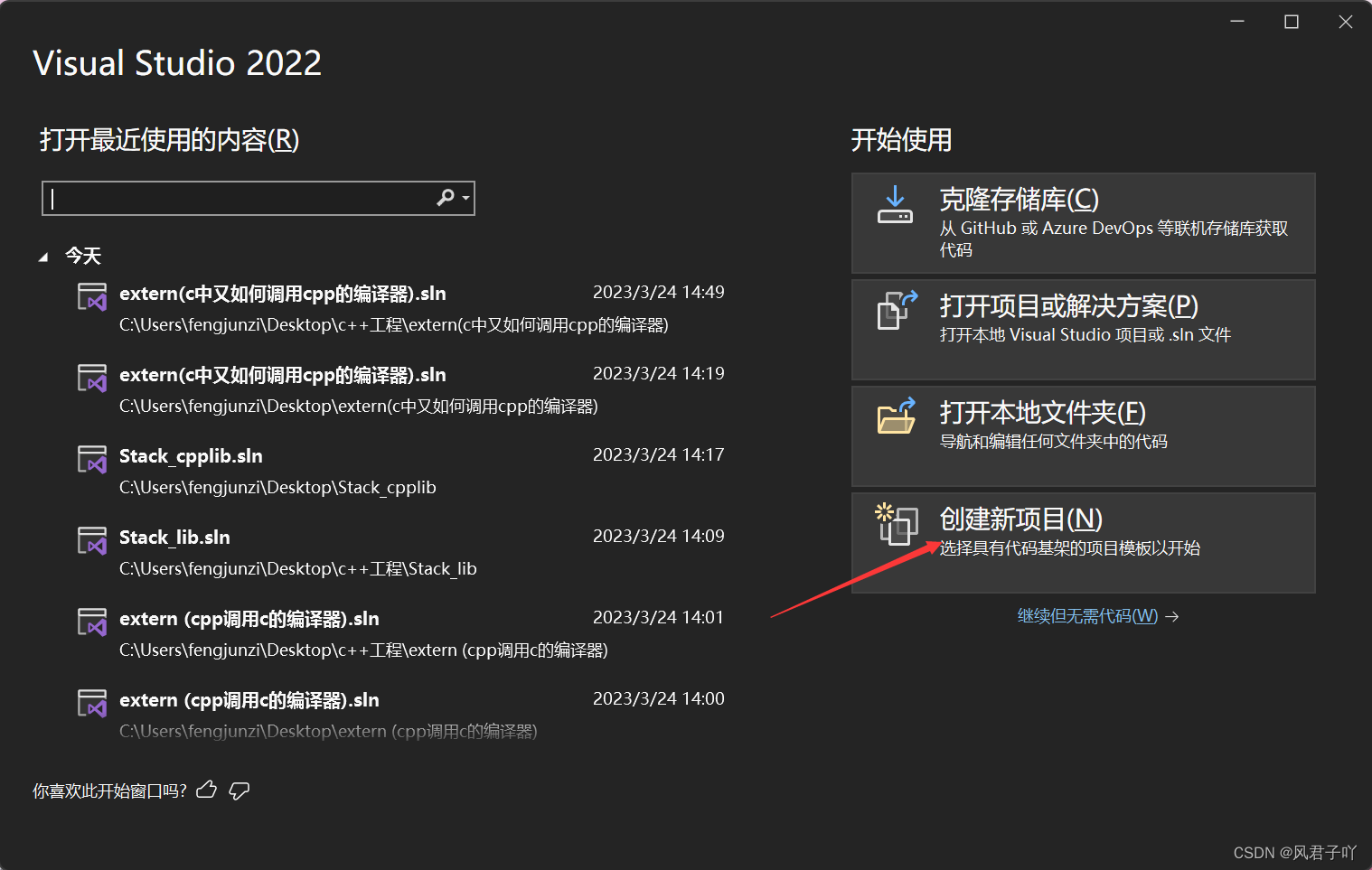Click the search magnifier icon
1372x870 pixels.
click(446, 198)
